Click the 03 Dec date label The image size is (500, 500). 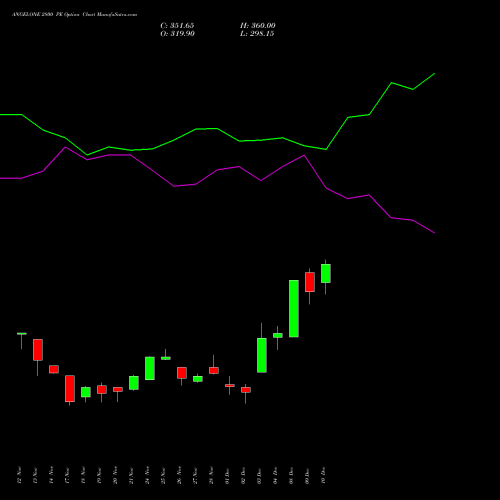[x=259, y=475]
